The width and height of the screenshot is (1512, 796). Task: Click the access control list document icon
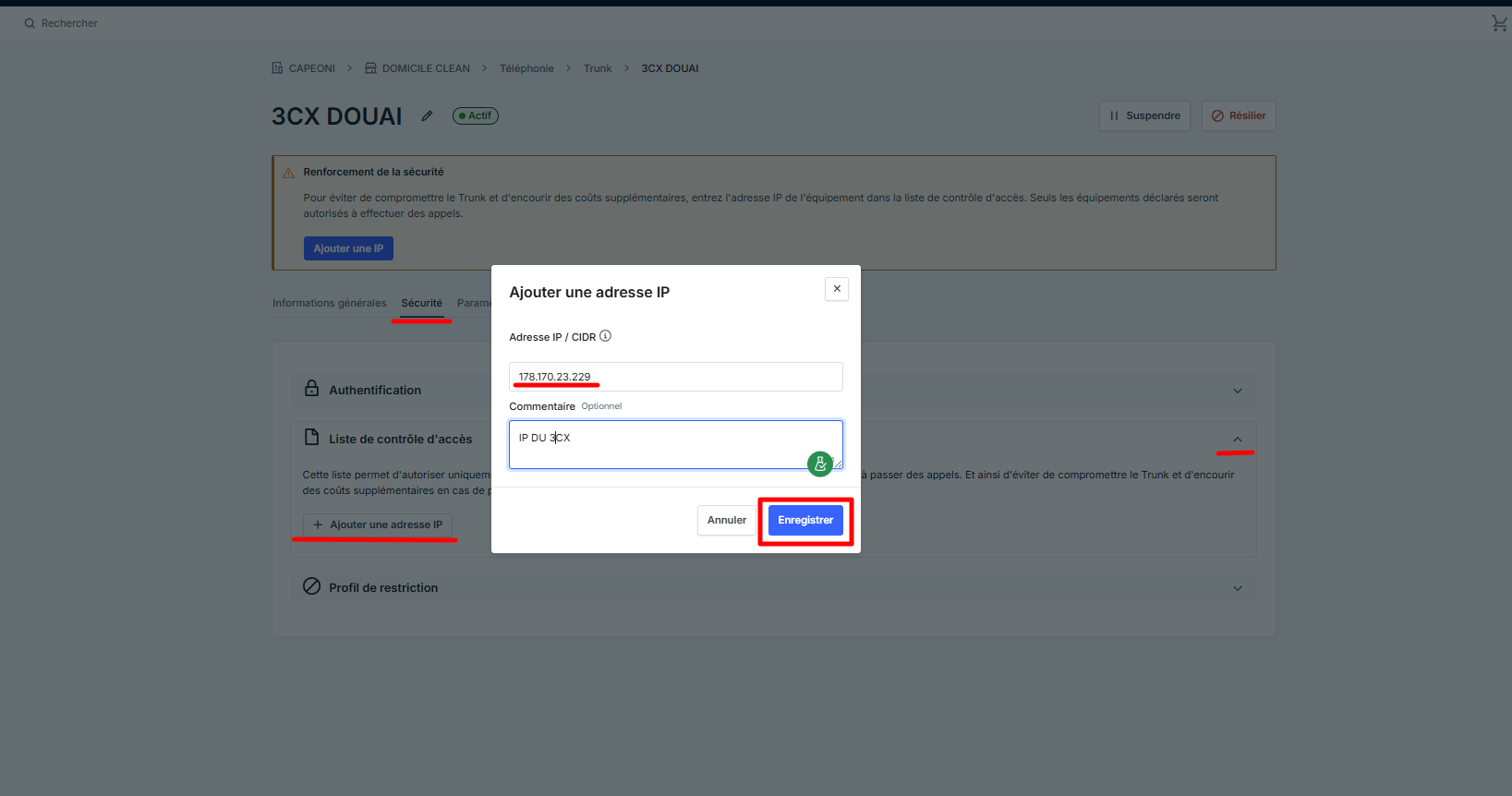point(312,438)
